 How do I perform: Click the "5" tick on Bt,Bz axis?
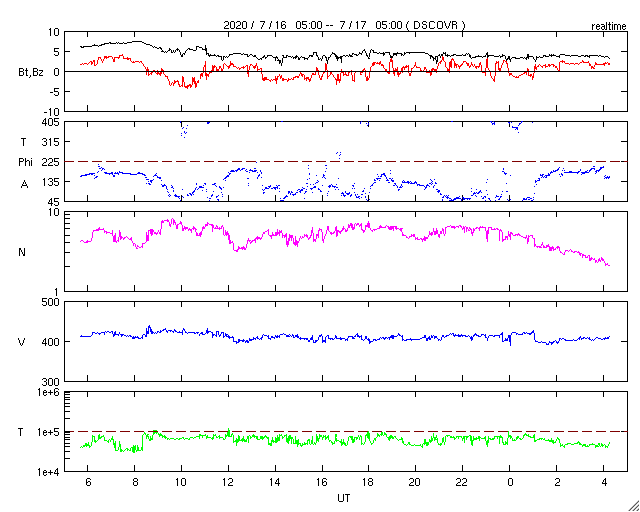tap(57, 52)
